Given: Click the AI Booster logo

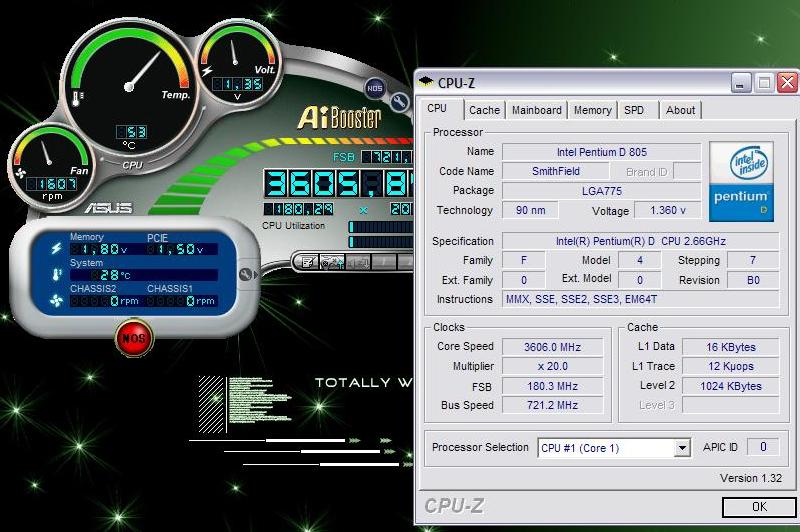Looking at the screenshot, I should [339, 118].
